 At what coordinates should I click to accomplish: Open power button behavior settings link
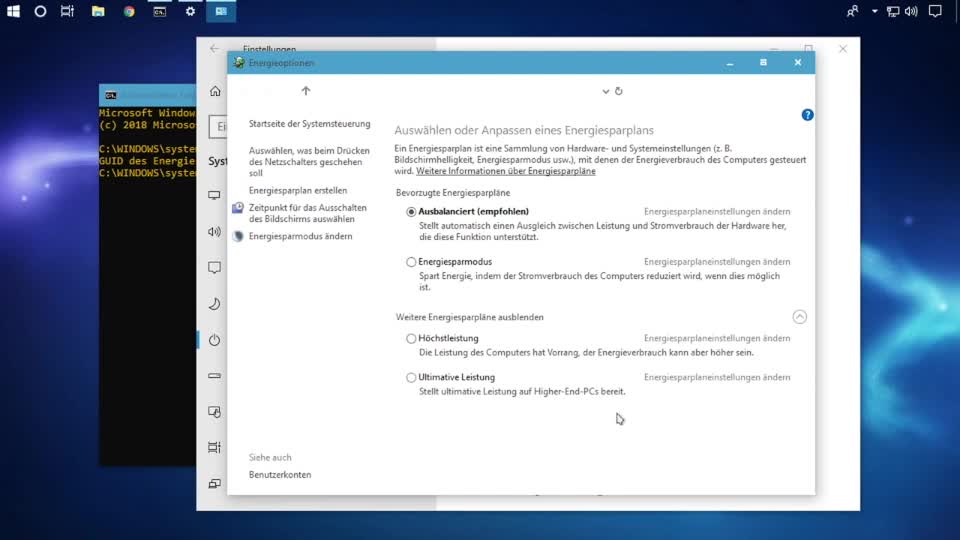(309, 162)
